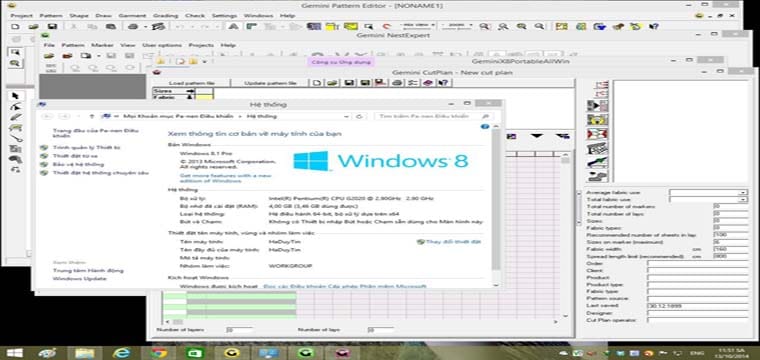
Task: Click the spreading table icon in CutPlan side panel
Action: tap(597, 148)
